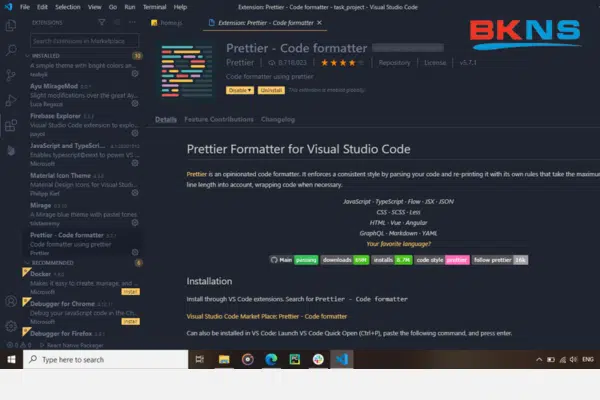Click the orange Prettier link in description
The image size is (600, 400).
pos(197,174)
